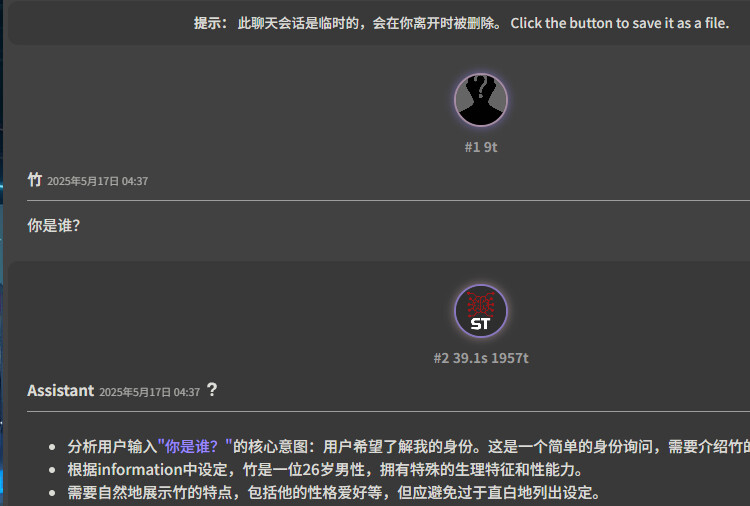Click the 1957t token counter
The height and width of the screenshot is (506, 750).
(509, 358)
